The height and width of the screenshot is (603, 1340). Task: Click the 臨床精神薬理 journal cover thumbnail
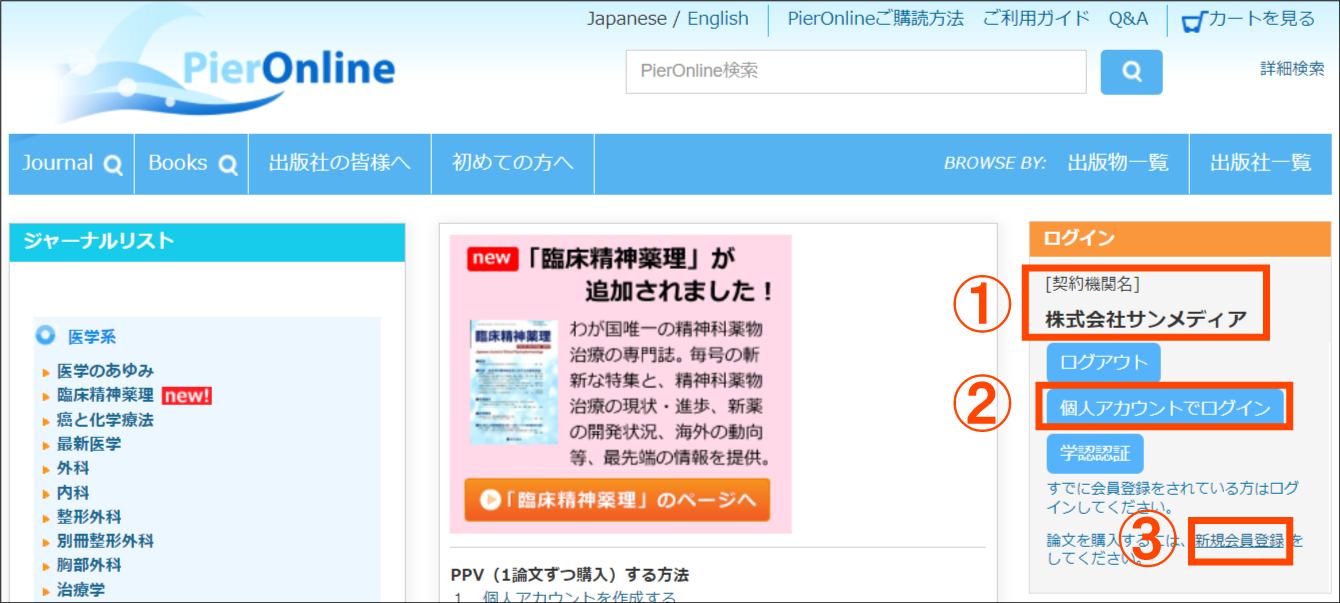514,383
